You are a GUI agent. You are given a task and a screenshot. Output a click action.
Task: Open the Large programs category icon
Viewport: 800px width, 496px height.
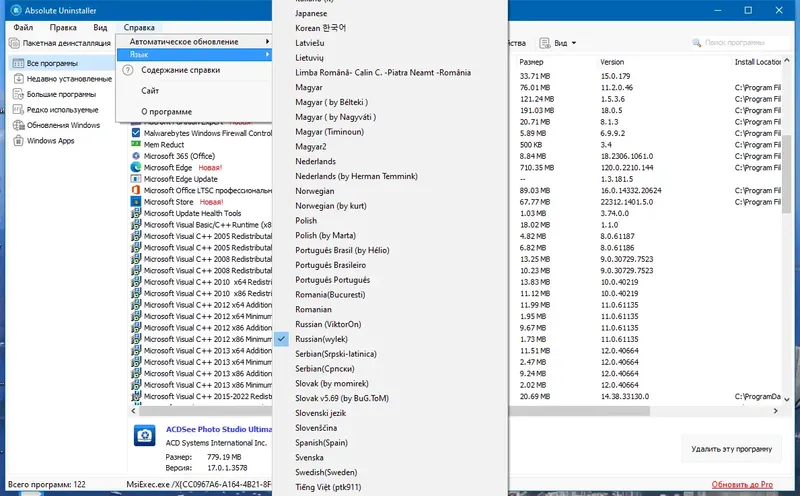(x=18, y=94)
